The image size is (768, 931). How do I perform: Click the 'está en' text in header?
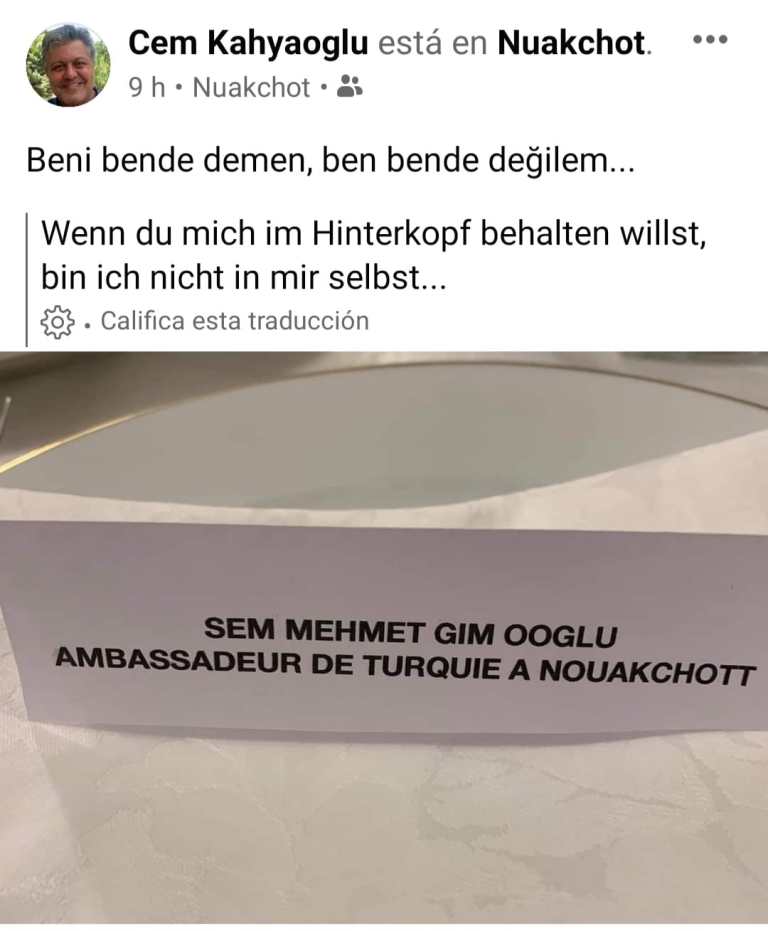(x=432, y=43)
